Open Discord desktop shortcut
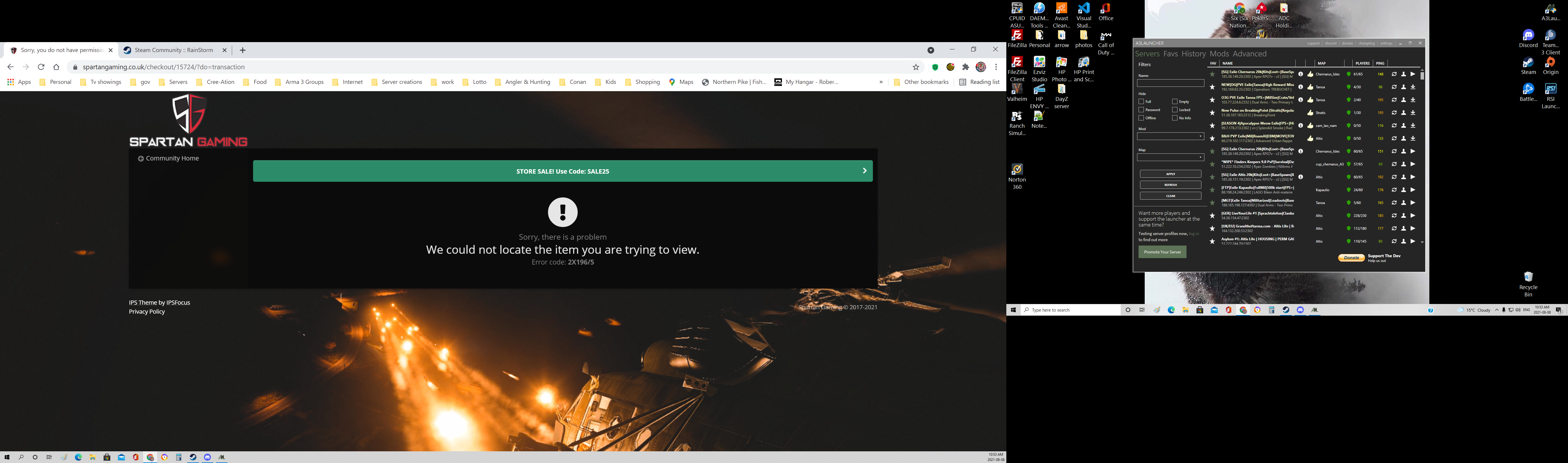Screen dimensions: 1568x463 pos(1528,39)
